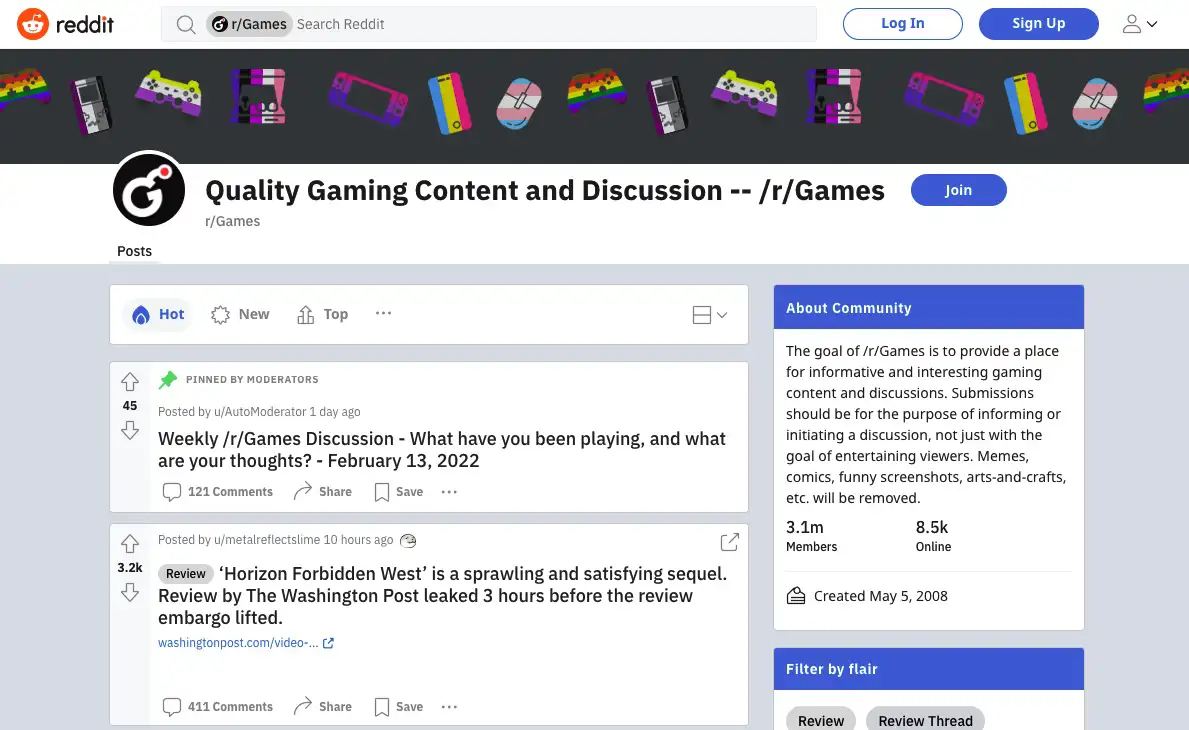This screenshot has width=1189, height=730.
Task: Open the Weekly /r/Games Discussion post title
Action: (442, 450)
